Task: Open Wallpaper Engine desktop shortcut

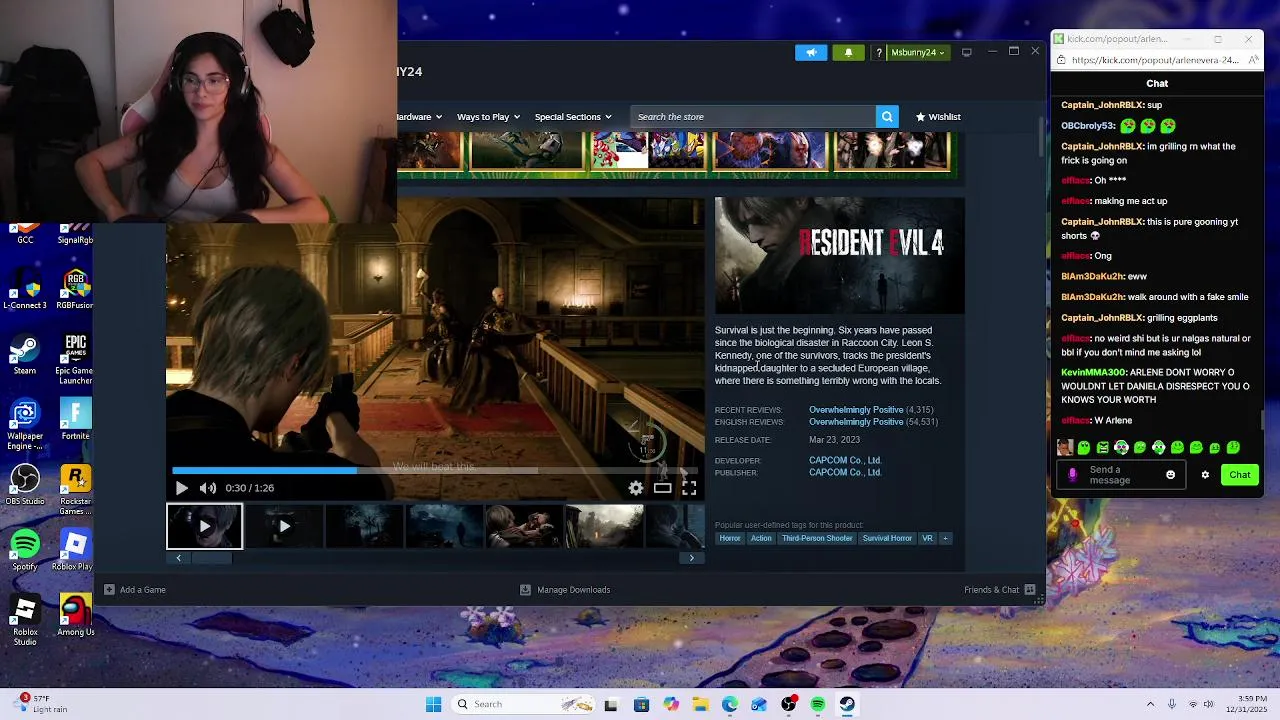Action: click(x=25, y=426)
